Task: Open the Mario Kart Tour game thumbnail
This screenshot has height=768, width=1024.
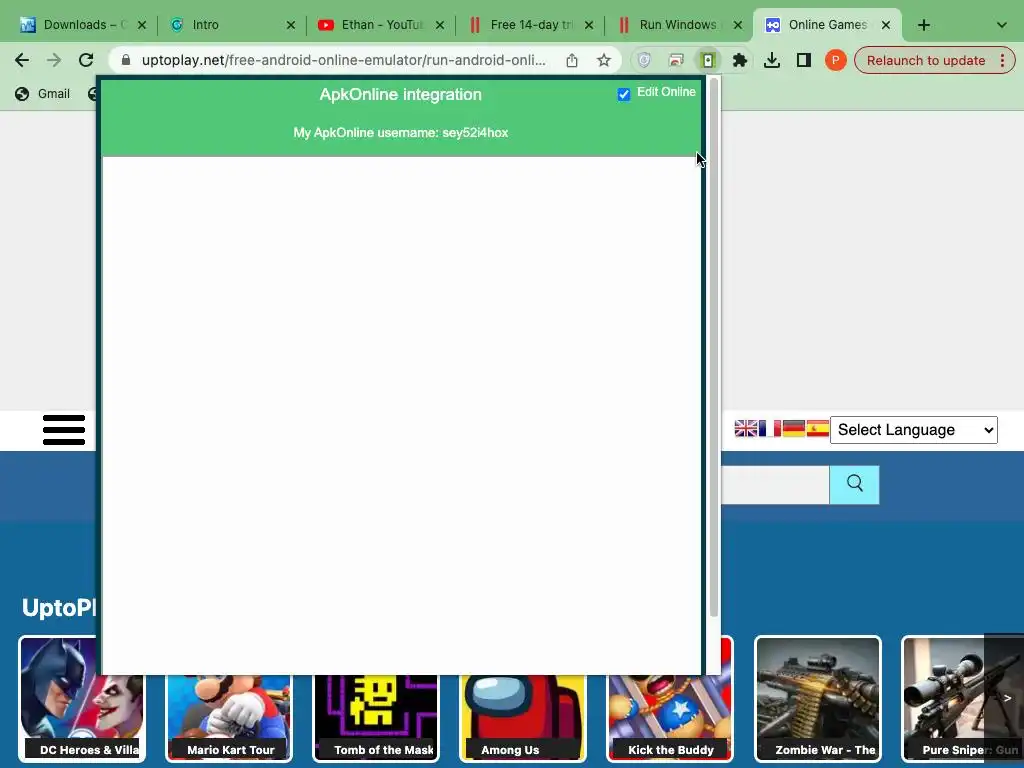Action: click(229, 717)
